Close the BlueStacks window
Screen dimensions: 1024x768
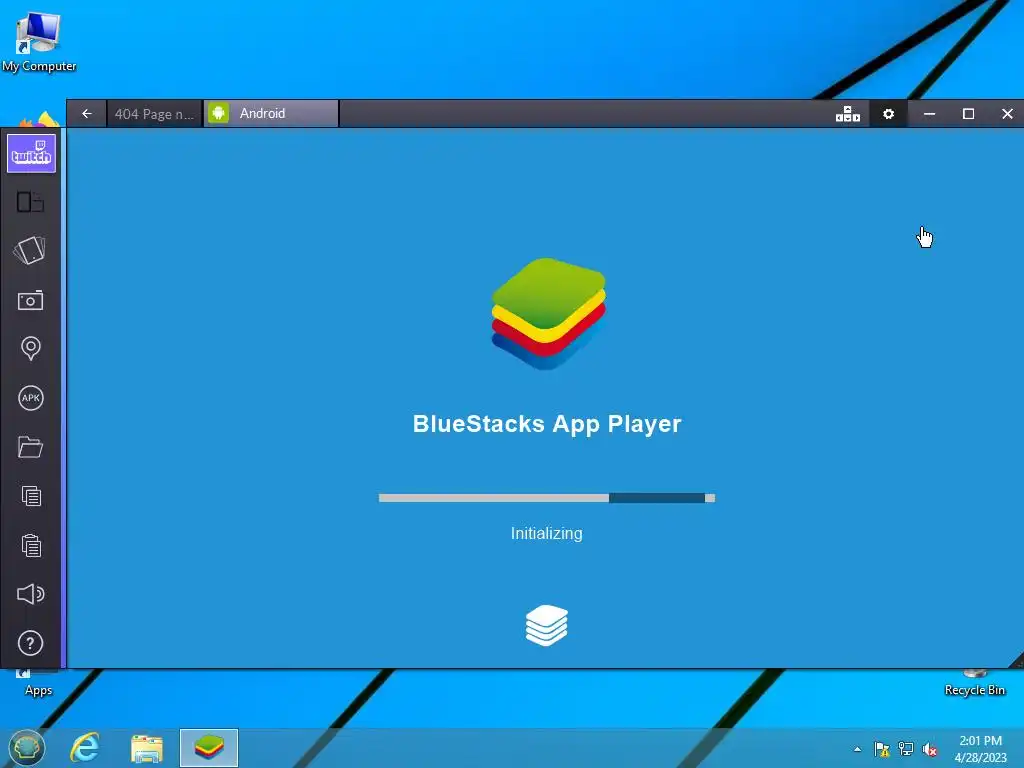1007,114
